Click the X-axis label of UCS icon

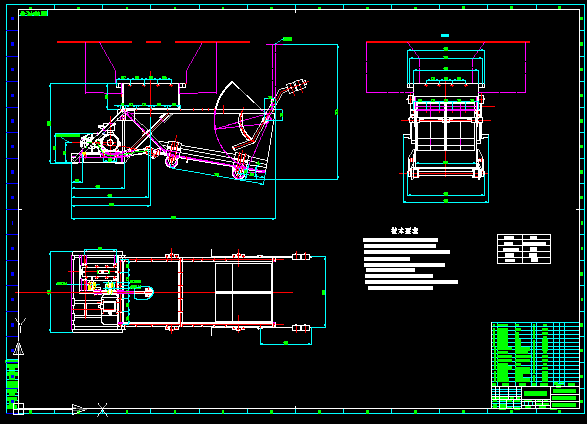tap(102, 410)
